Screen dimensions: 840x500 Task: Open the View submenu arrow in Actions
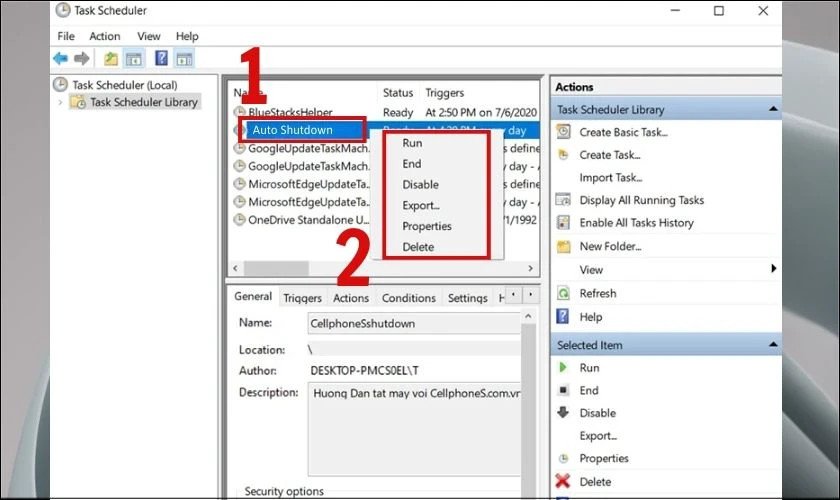point(773,269)
